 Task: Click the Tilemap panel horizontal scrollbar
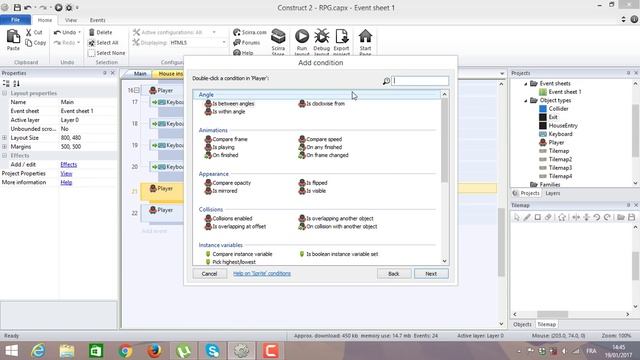[x=552, y=314]
